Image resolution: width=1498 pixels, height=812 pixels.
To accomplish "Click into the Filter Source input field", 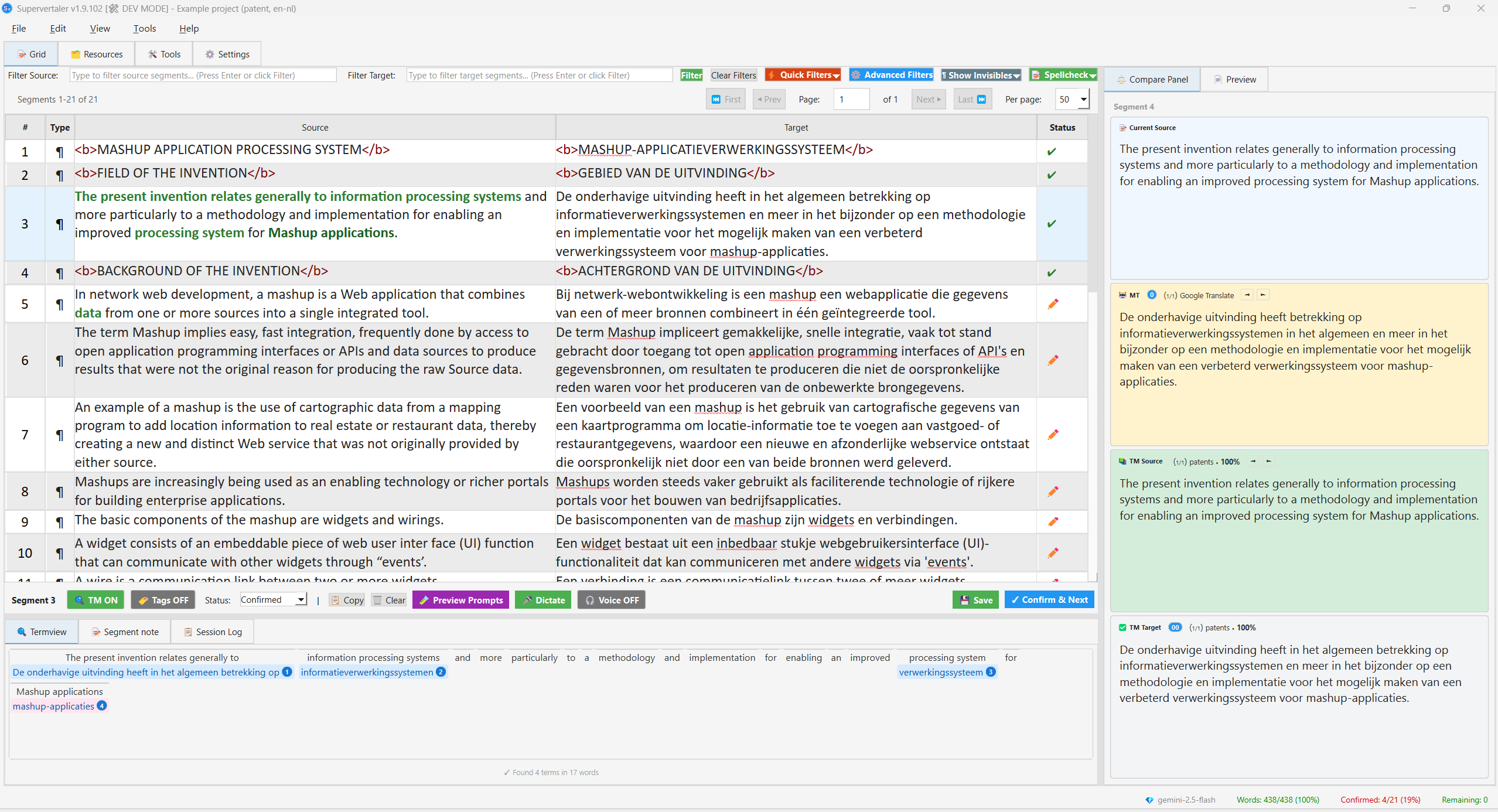I will pos(202,75).
